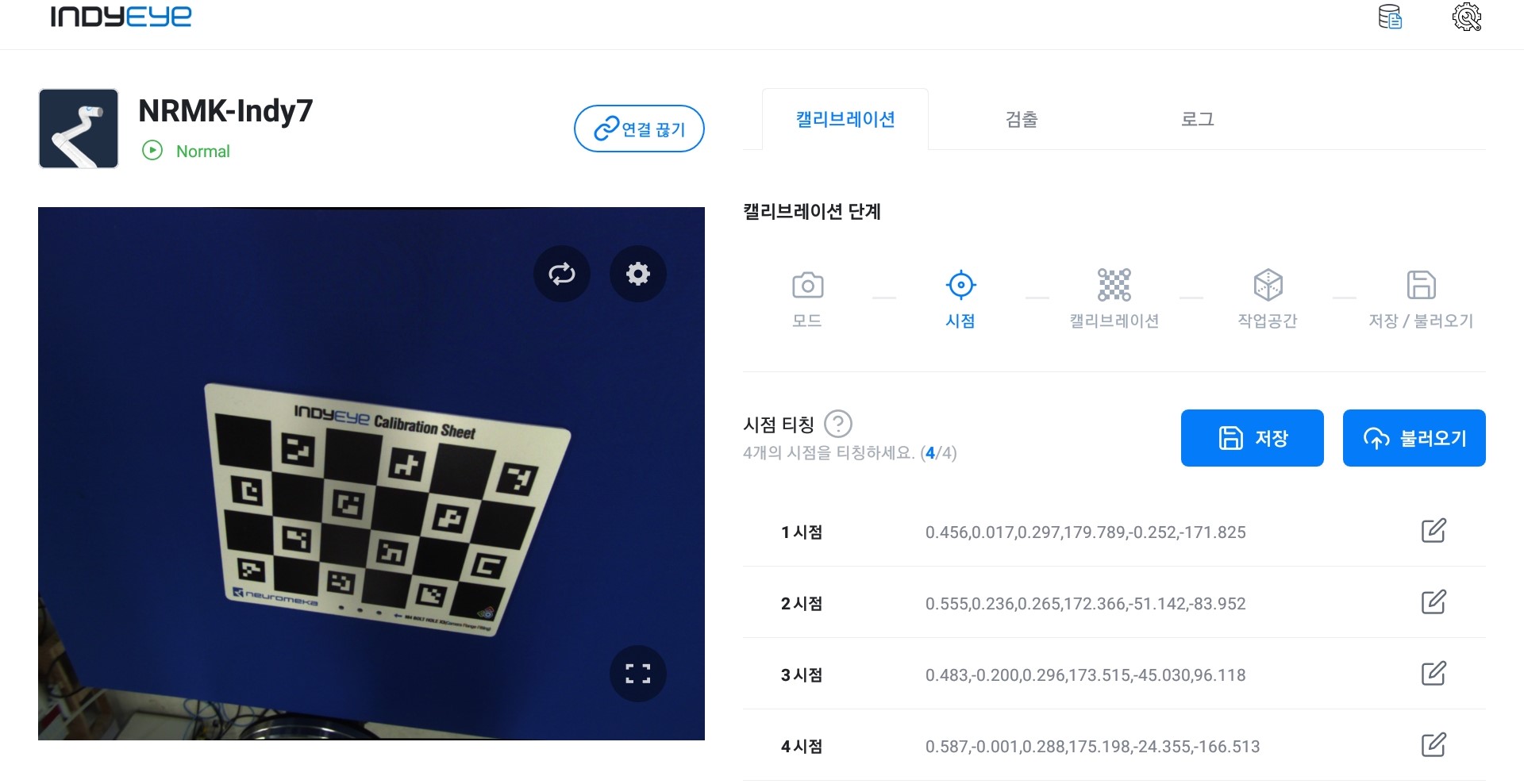This screenshot has height=784, width=1524.
Task: Click the blue 저장 button
Action: click(x=1253, y=438)
